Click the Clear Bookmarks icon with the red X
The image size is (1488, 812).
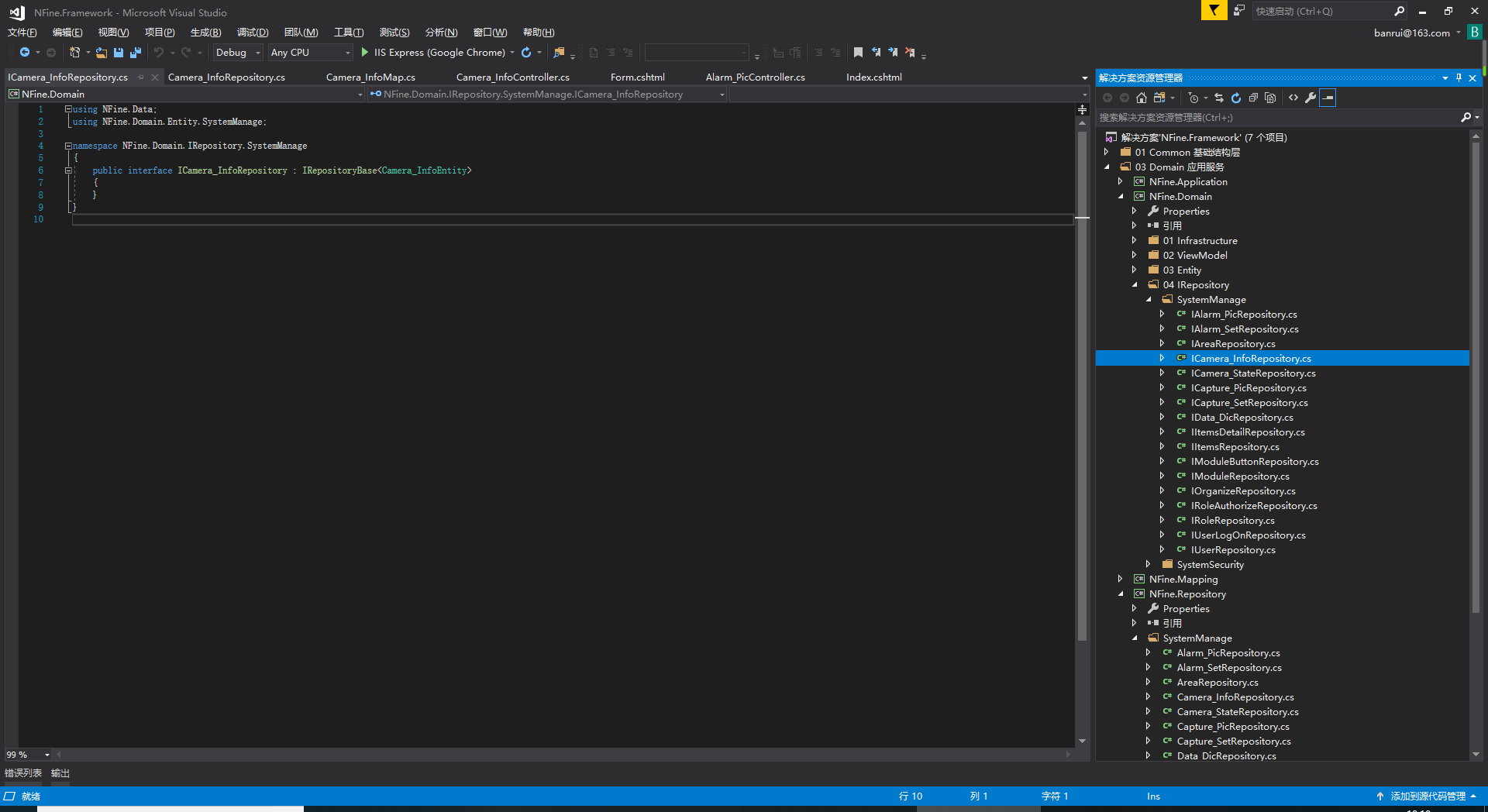click(910, 52)
